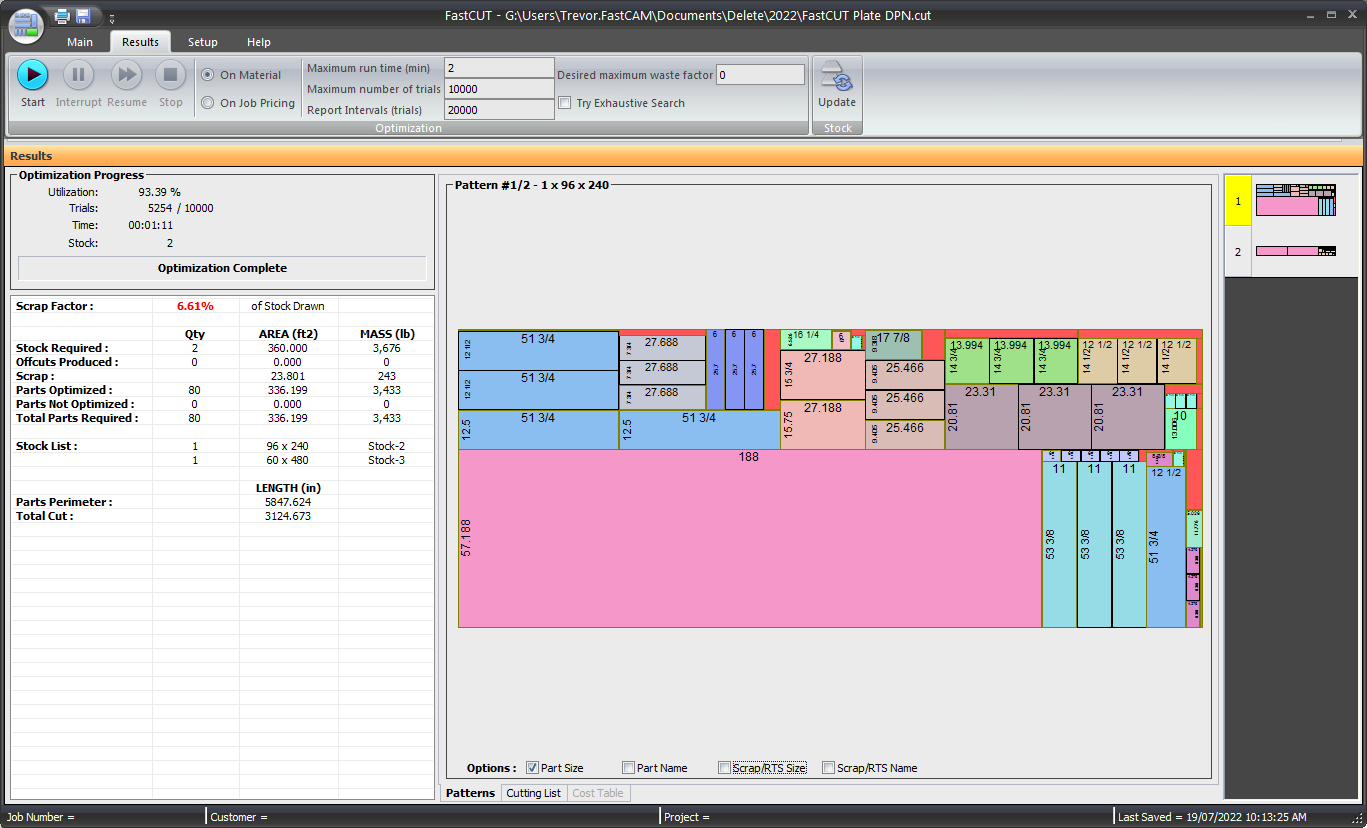1367x828 pixels.
Task: Open the Setup ribbon tab
Action: [203, 42]
